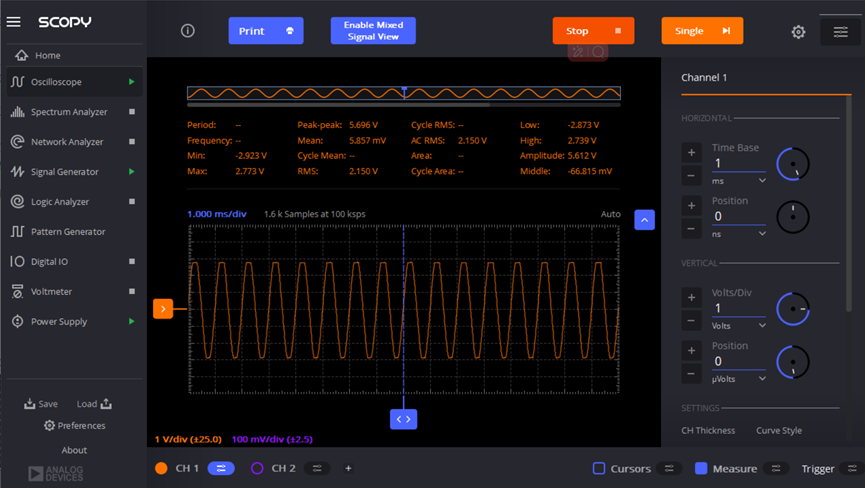Enable the Cursors checkbox
The height and width of the screenshot is (488, 865).
click(599, 468)
